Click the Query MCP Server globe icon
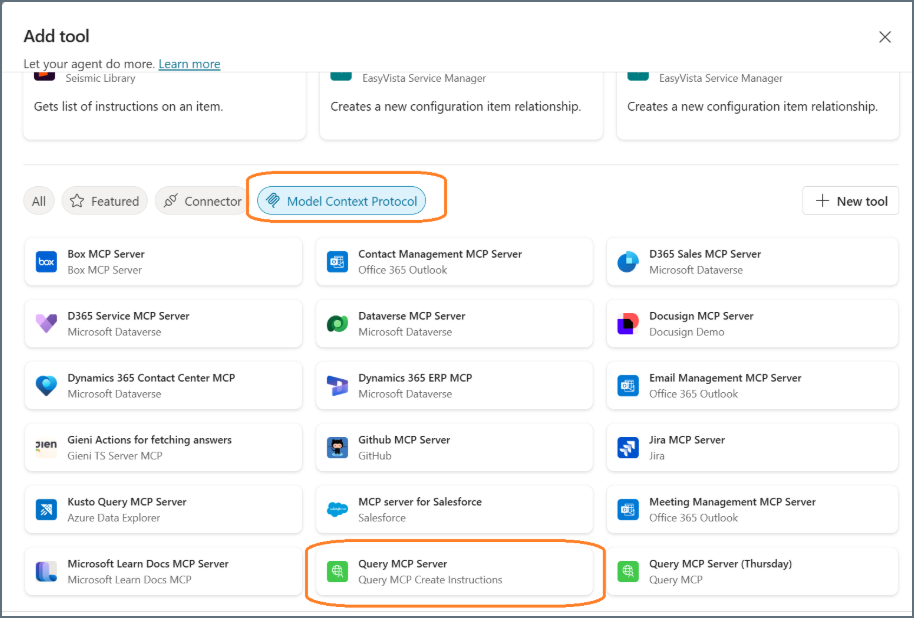This screenshot has width=914, height=618. click(338, 571)
